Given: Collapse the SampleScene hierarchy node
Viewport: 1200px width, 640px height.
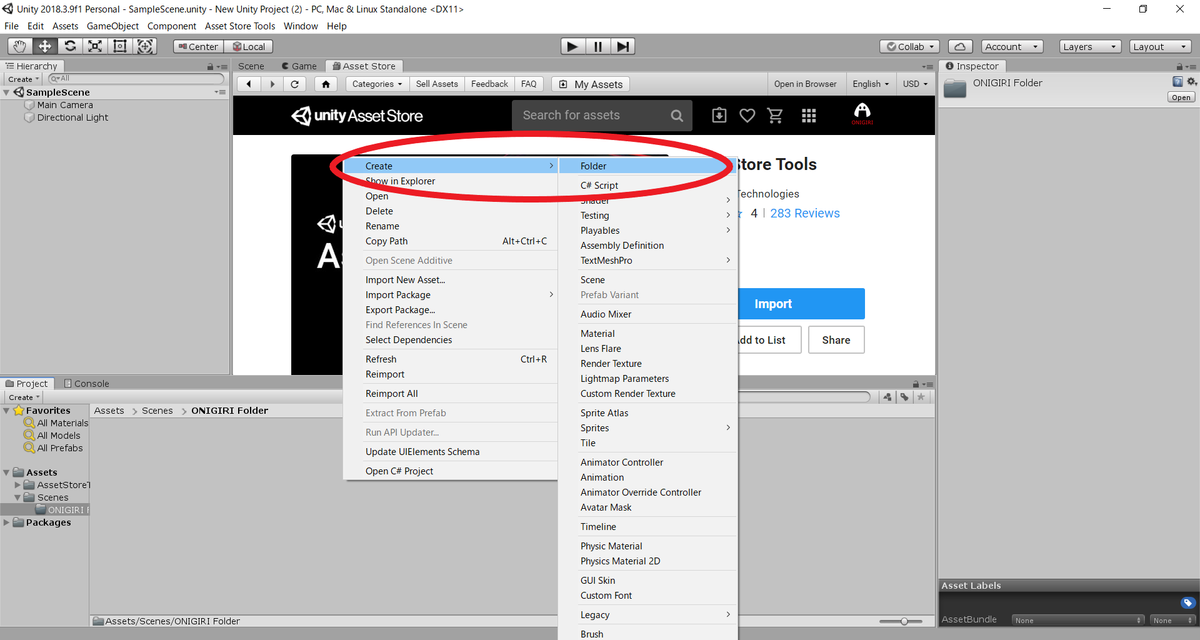Looking at the screenshot, I should (8, 92).
